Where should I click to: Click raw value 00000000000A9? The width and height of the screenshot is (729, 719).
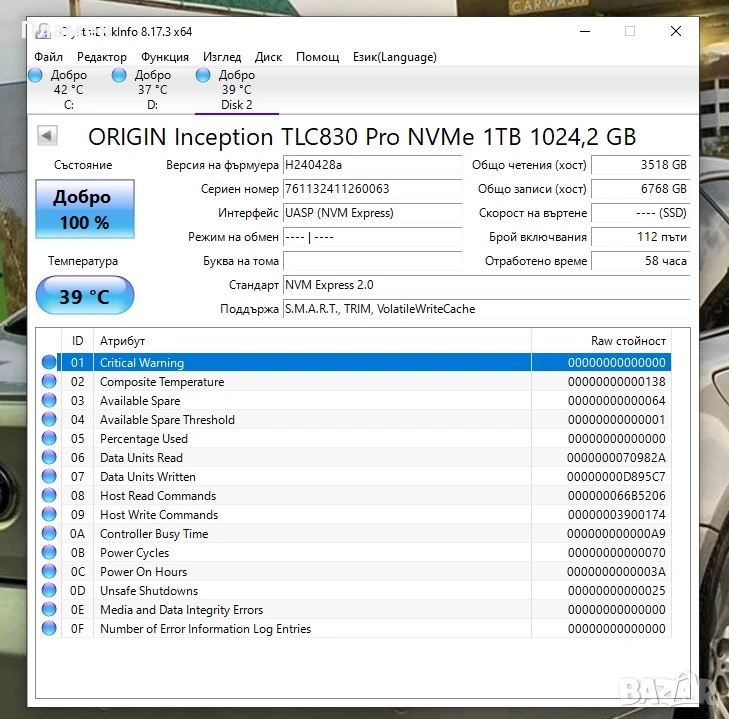616,534
